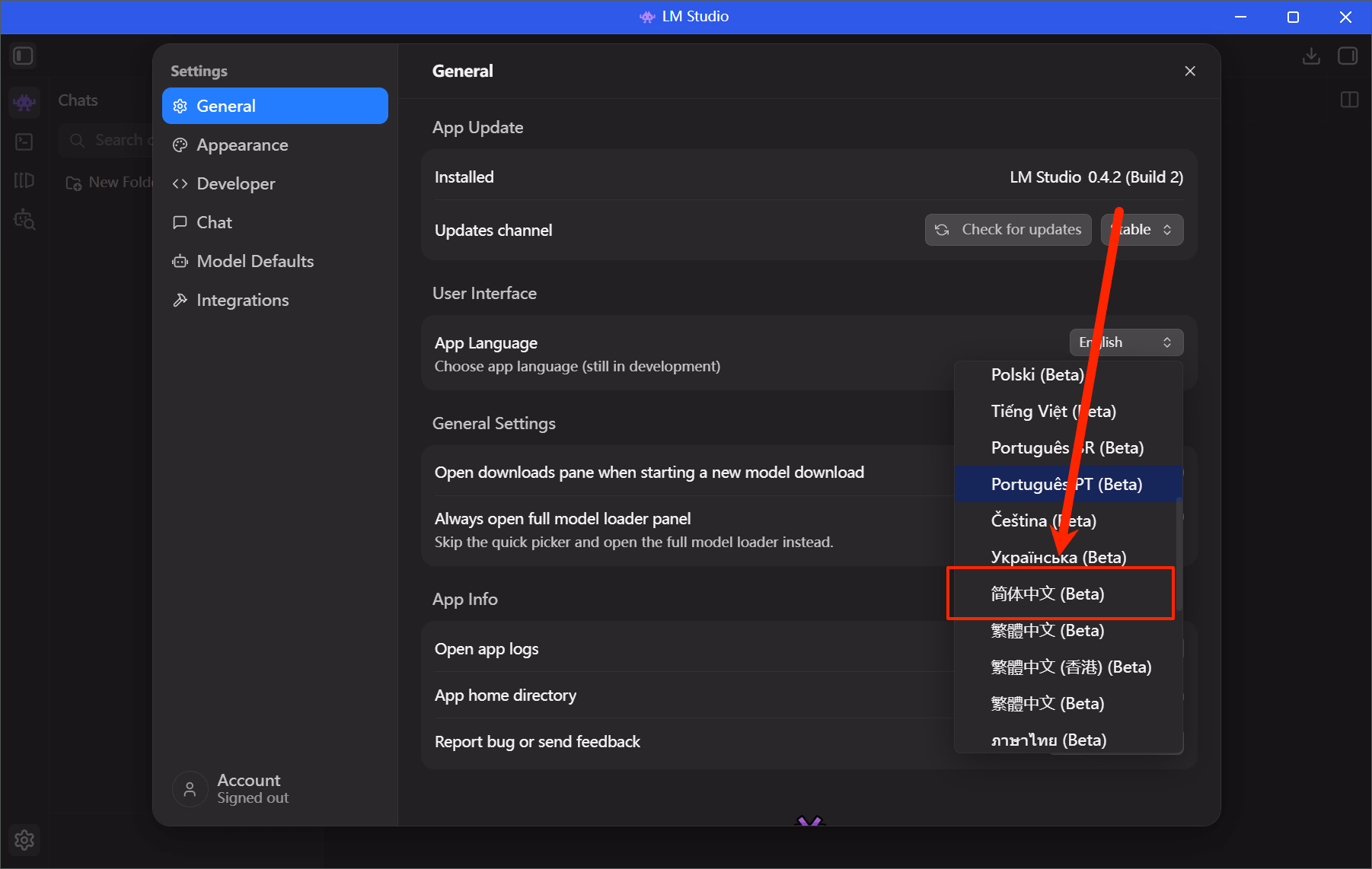Choose 繁體中文 (香港) (Beta)

(1068, 667)
